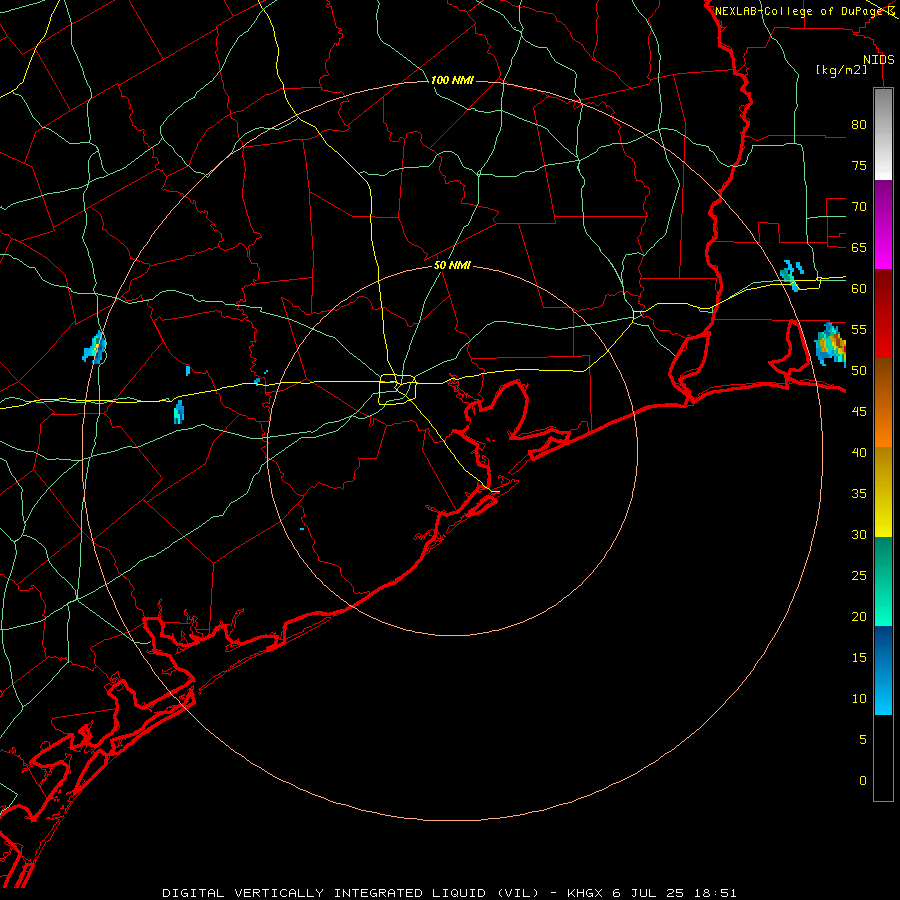Click the 'KHGX 6 JUL 25 18:51' timestamp

[x=651, y=893]
